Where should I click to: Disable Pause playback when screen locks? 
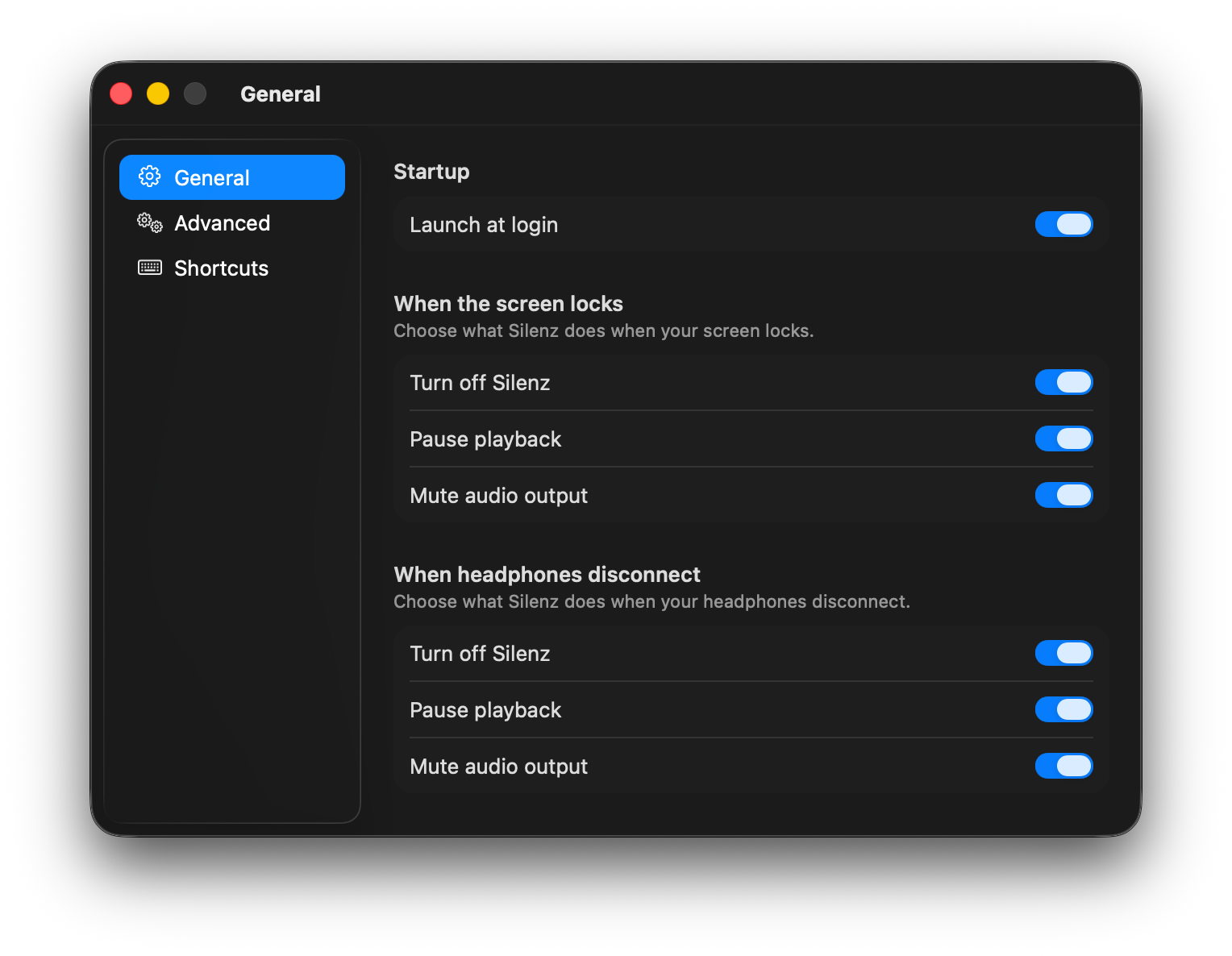tap(1064, 439)
